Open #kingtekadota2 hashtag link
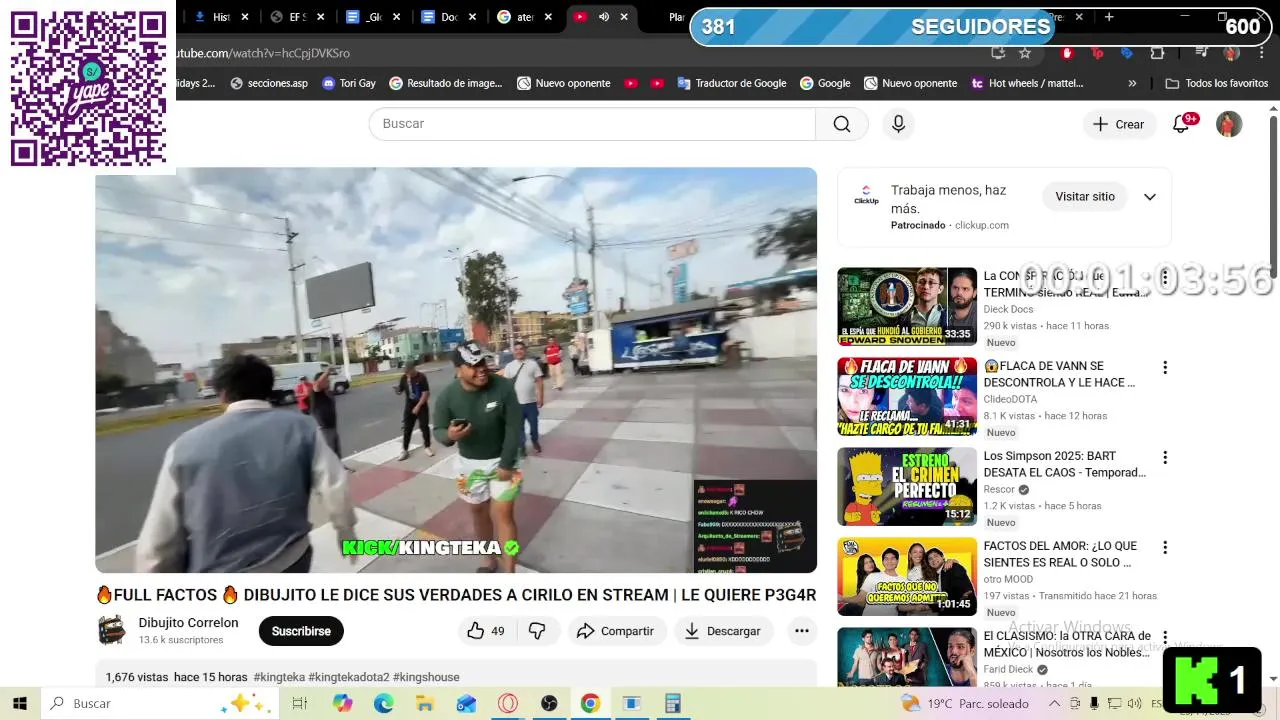Image resolution: width=1280 pixels, height=720 pixels. click(349, 677)
